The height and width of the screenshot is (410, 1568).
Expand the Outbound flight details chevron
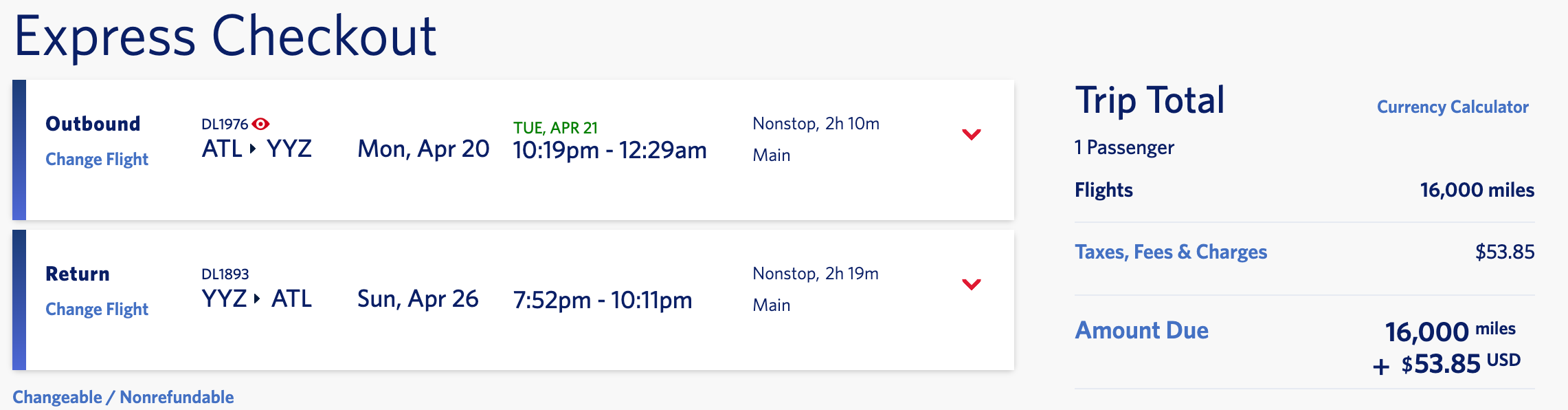pos(971,134)
